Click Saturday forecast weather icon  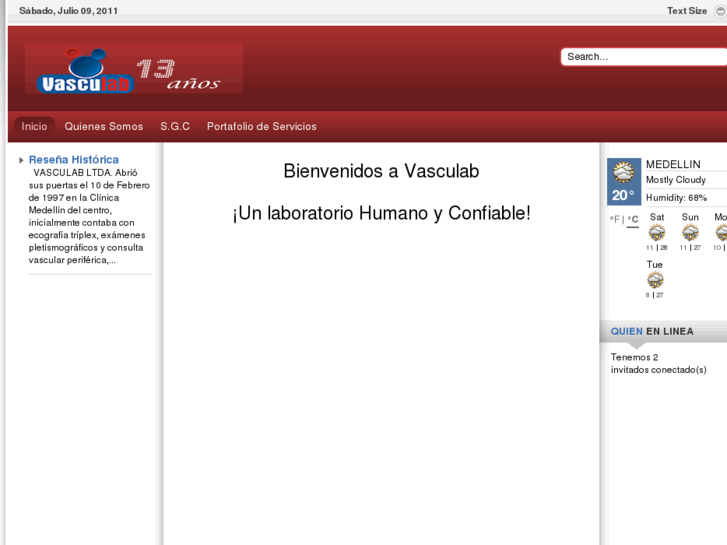coord(657,232)
